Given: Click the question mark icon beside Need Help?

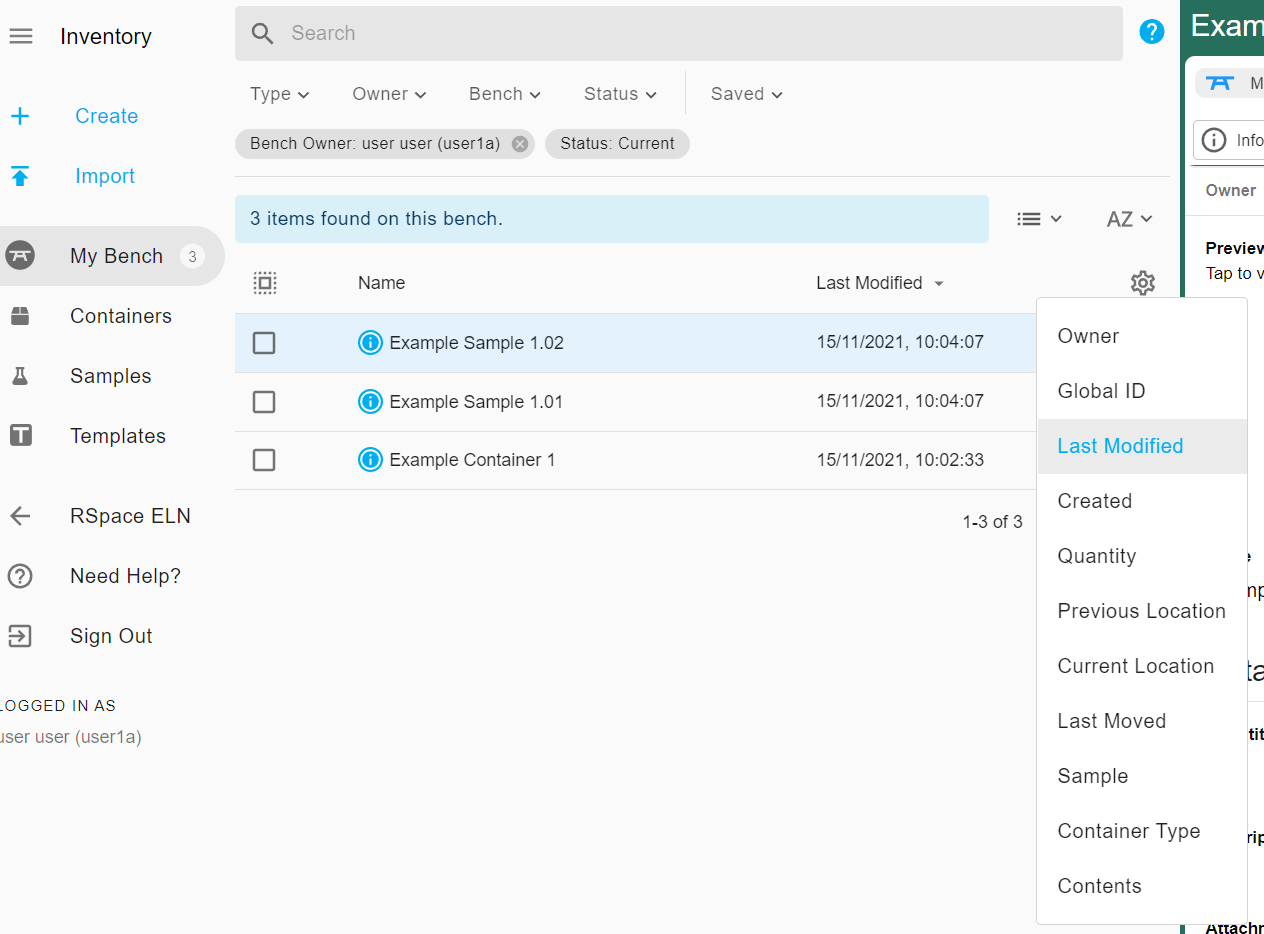Looking at the screenshot, I should 20,576.
